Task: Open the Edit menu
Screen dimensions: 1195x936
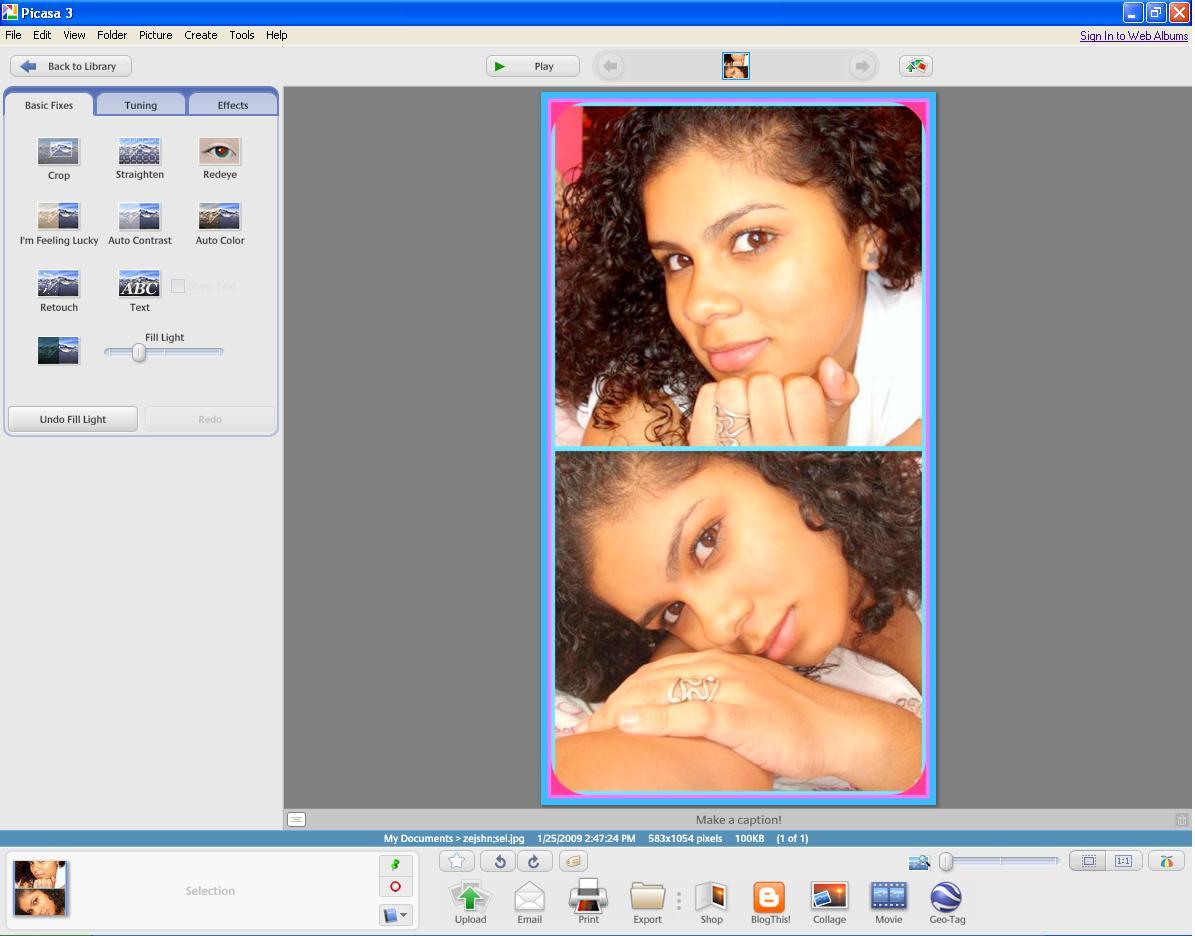Action: 42,35
